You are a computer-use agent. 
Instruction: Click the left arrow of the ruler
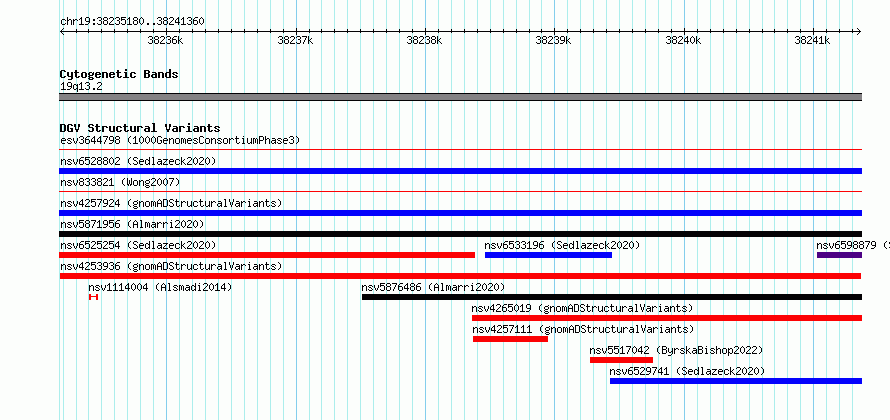[62, 31]
